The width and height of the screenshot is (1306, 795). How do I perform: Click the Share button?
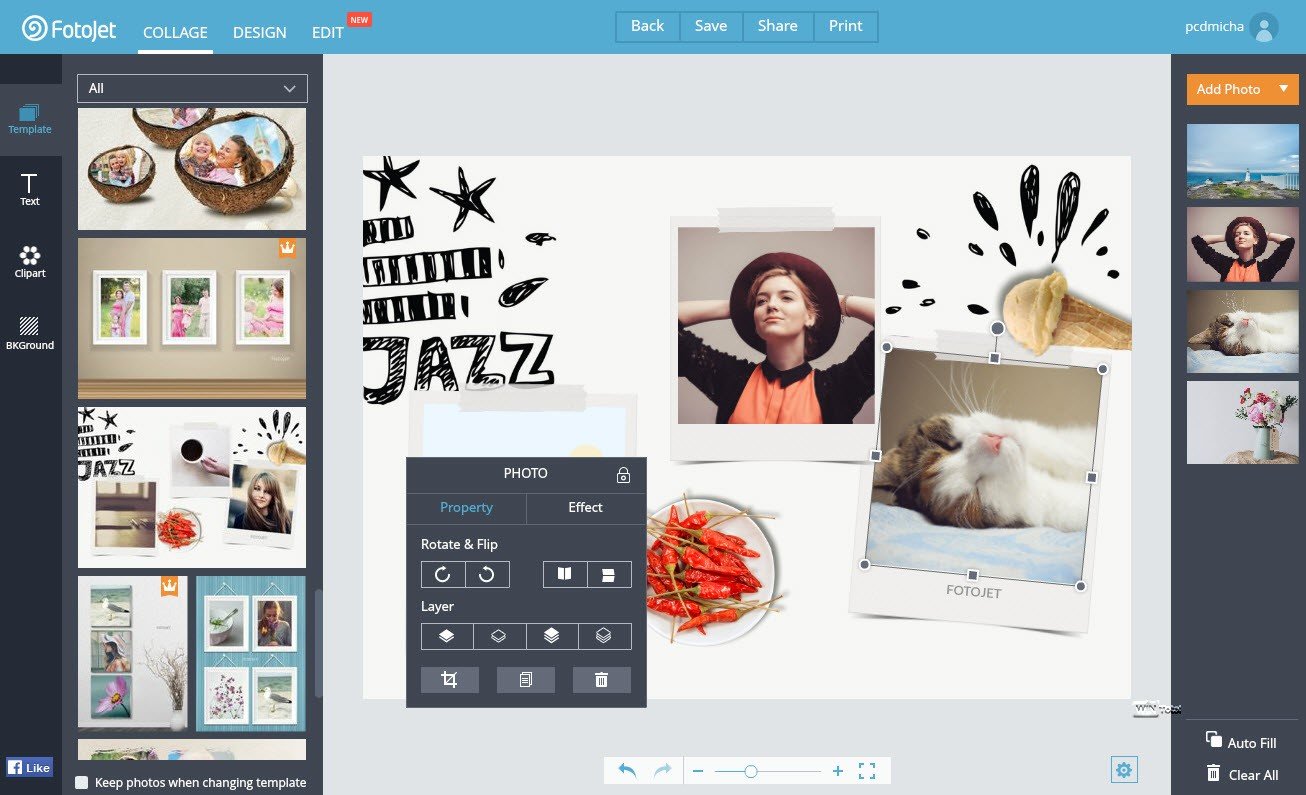(778, 26)
